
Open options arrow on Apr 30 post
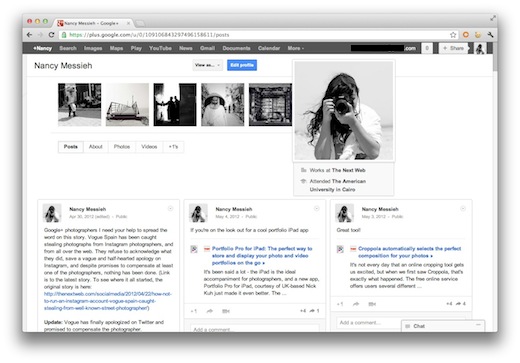170,209
